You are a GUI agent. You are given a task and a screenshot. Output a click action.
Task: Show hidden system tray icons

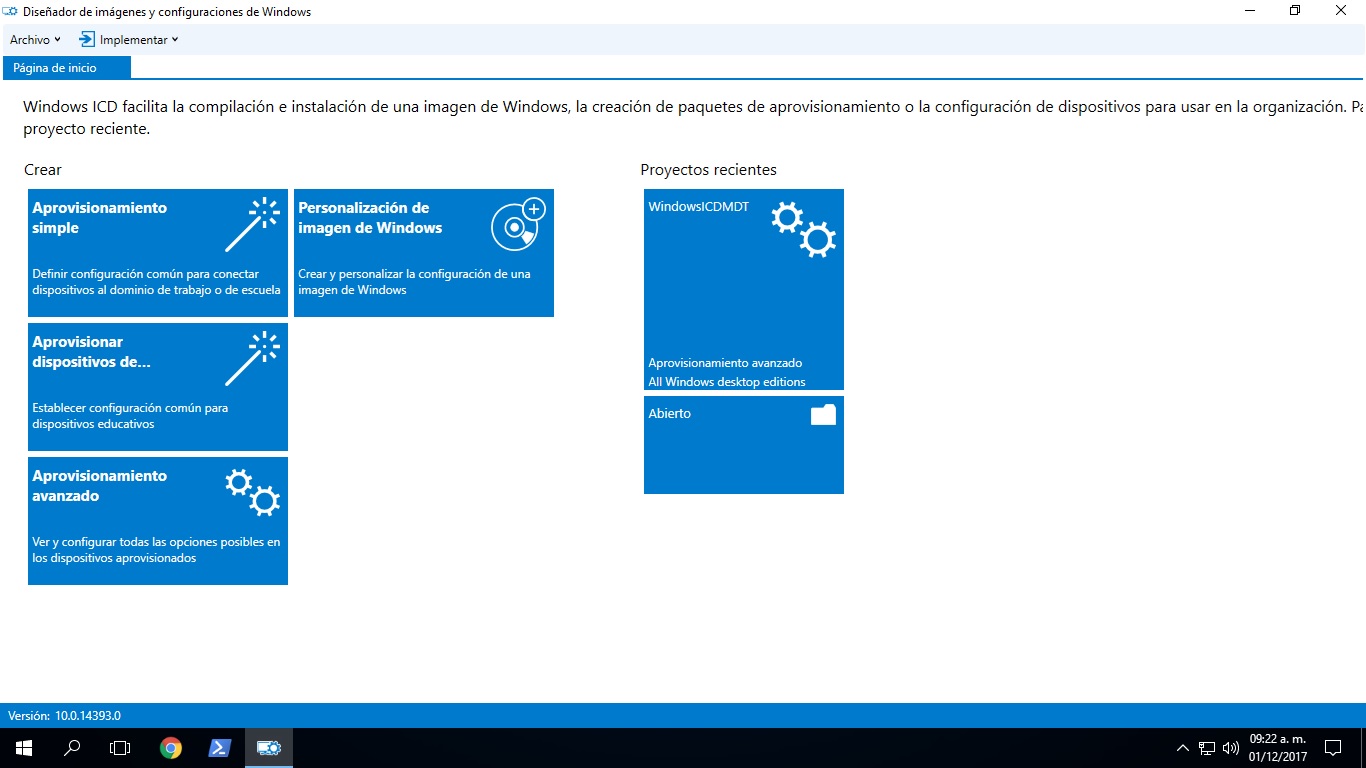click(1183, 748)
